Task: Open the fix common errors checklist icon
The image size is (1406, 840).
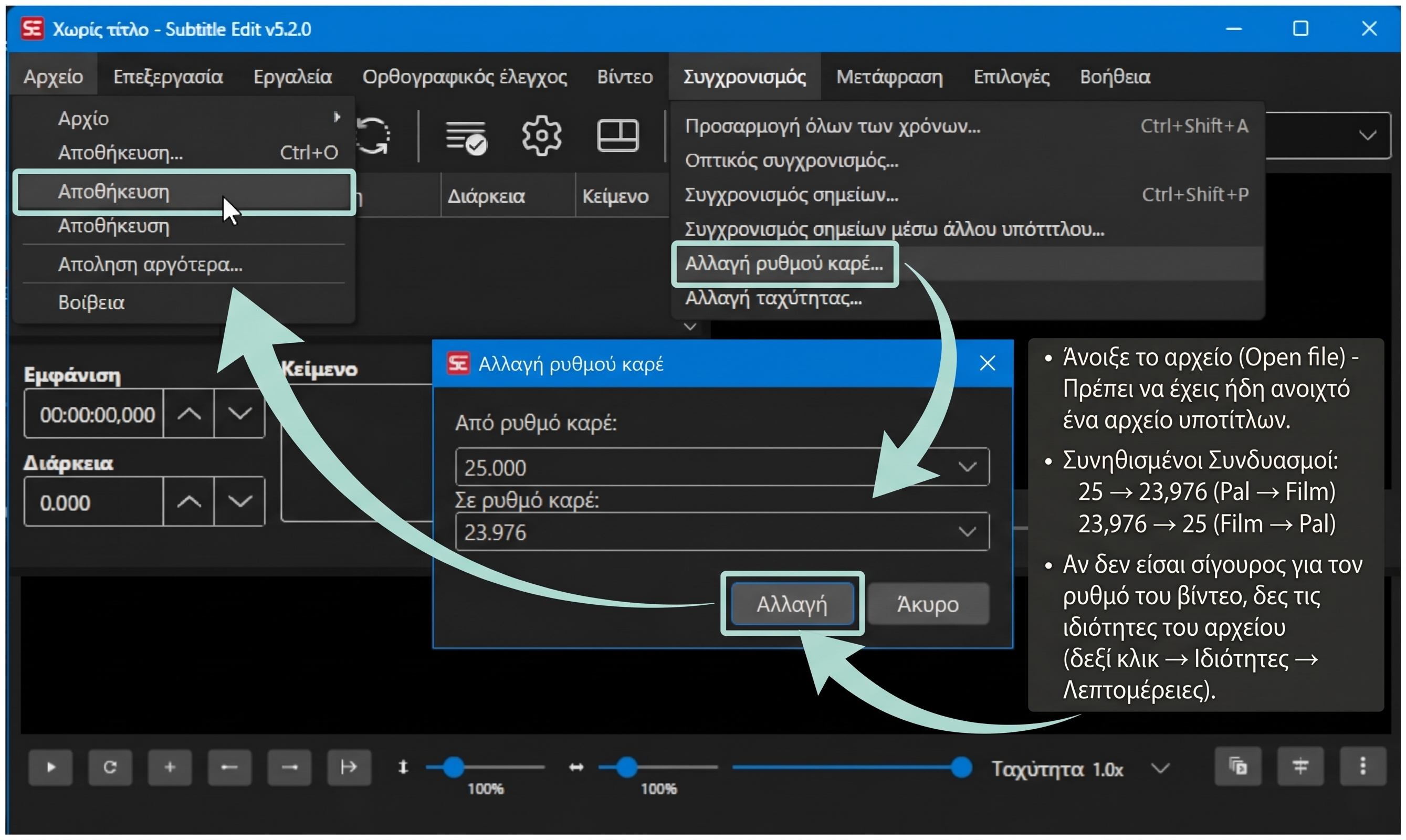Action: click(x=466, y=136)
